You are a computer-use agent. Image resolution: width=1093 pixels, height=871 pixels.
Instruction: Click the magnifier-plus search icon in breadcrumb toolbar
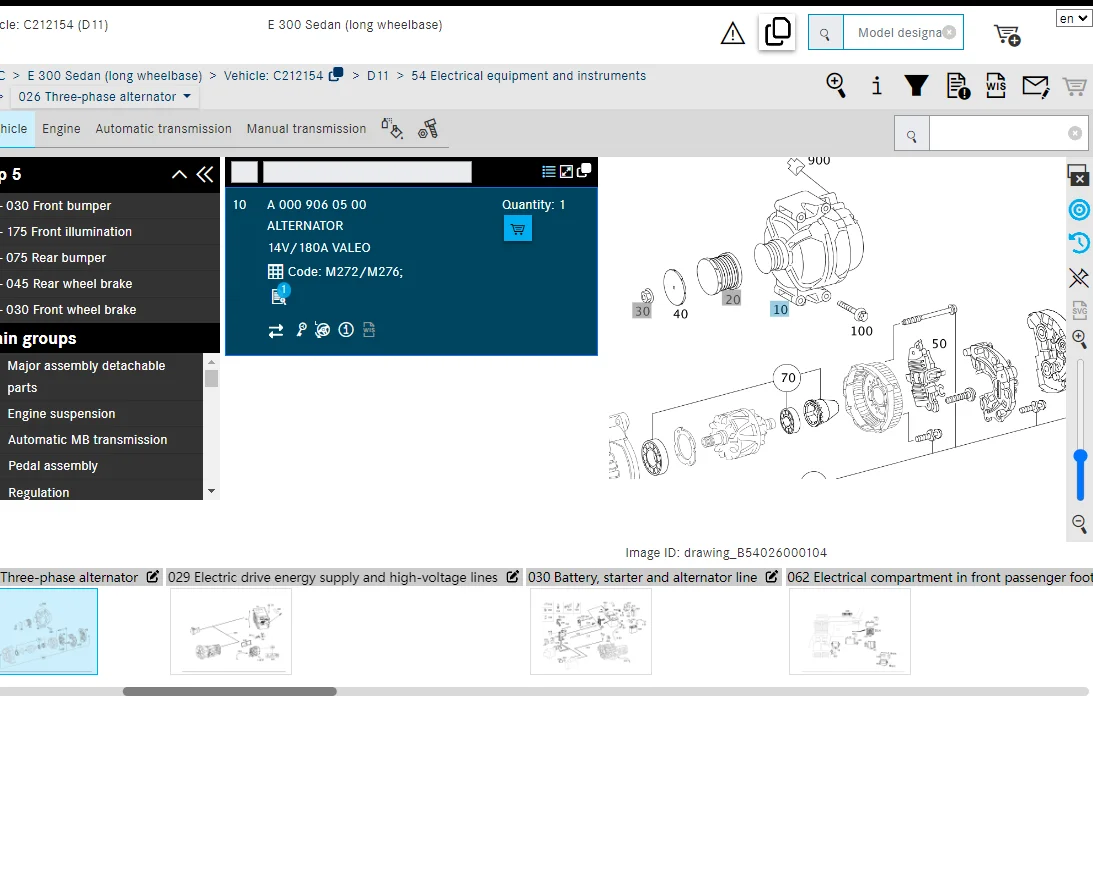836,86
